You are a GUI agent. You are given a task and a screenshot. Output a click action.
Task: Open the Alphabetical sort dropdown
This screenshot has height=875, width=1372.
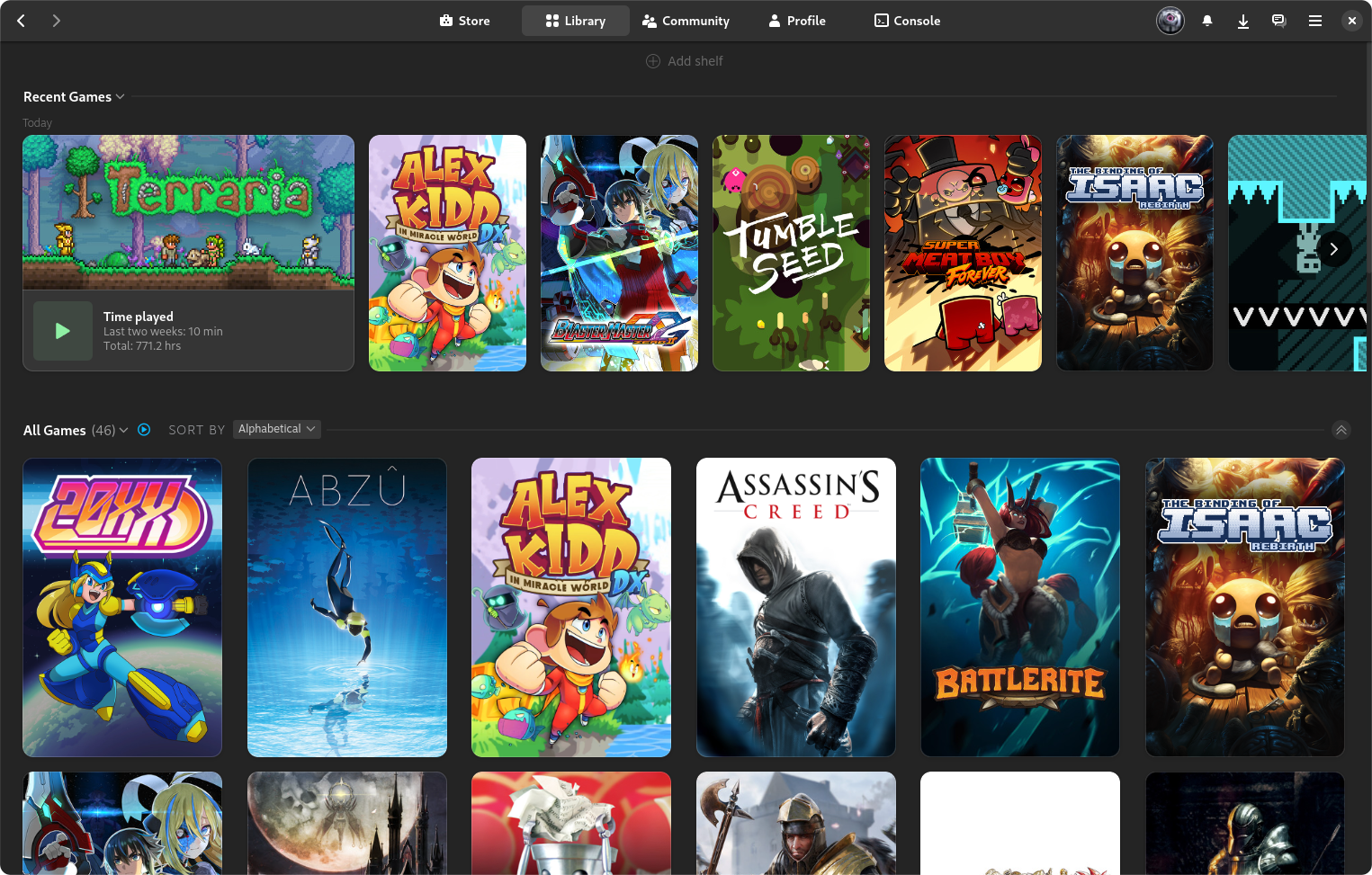pyautogui.click(x=277, y=429)
